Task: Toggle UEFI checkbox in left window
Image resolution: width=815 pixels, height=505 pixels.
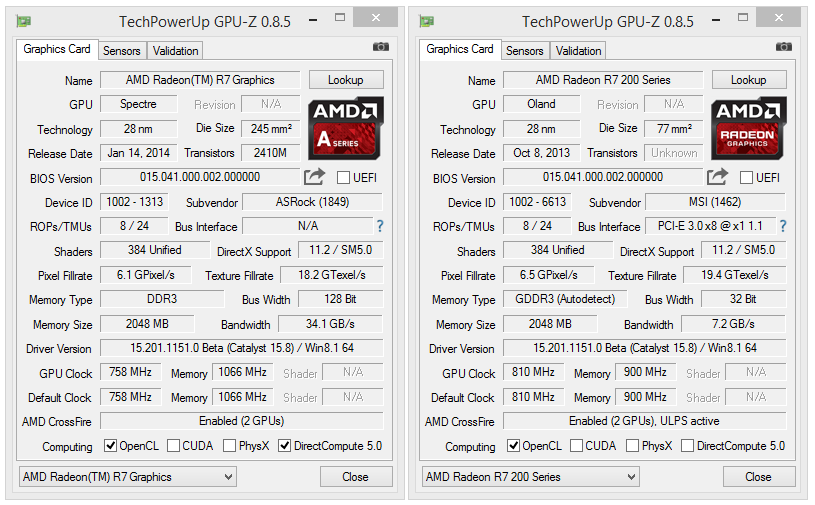Action: point(343,178)
